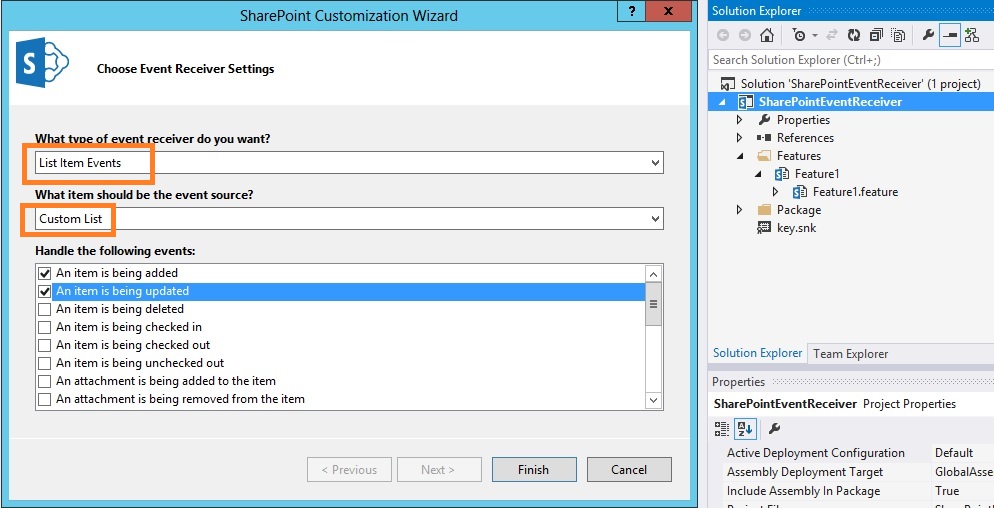Click the Finish button
This screenshot has height=508, width=994.
click(x=534, y=470)
